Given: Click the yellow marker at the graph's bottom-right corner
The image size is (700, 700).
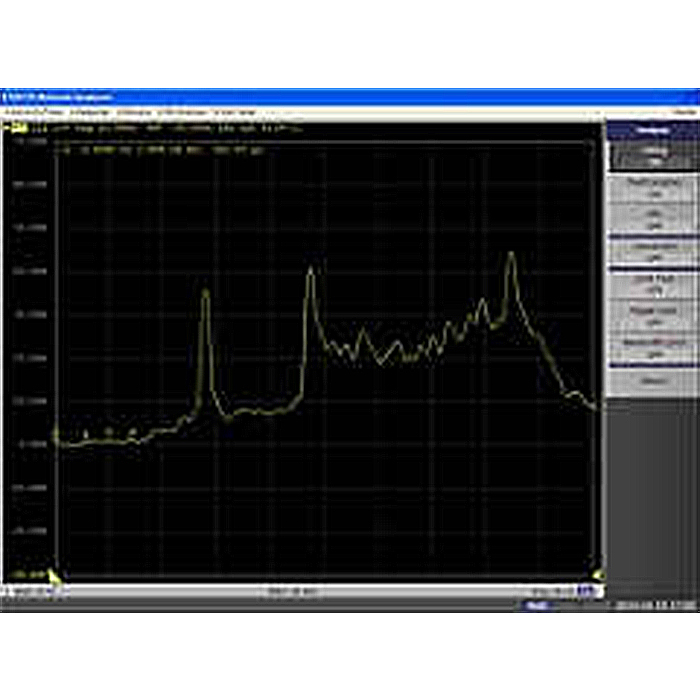Looking at the screenshot, I should pos(600,574).
